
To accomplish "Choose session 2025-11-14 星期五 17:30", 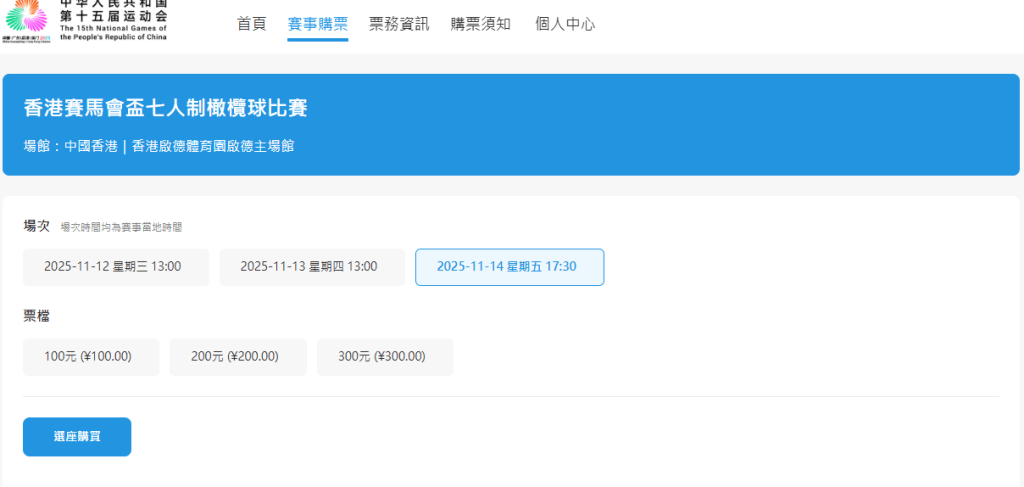I will [x=509, y=267].
